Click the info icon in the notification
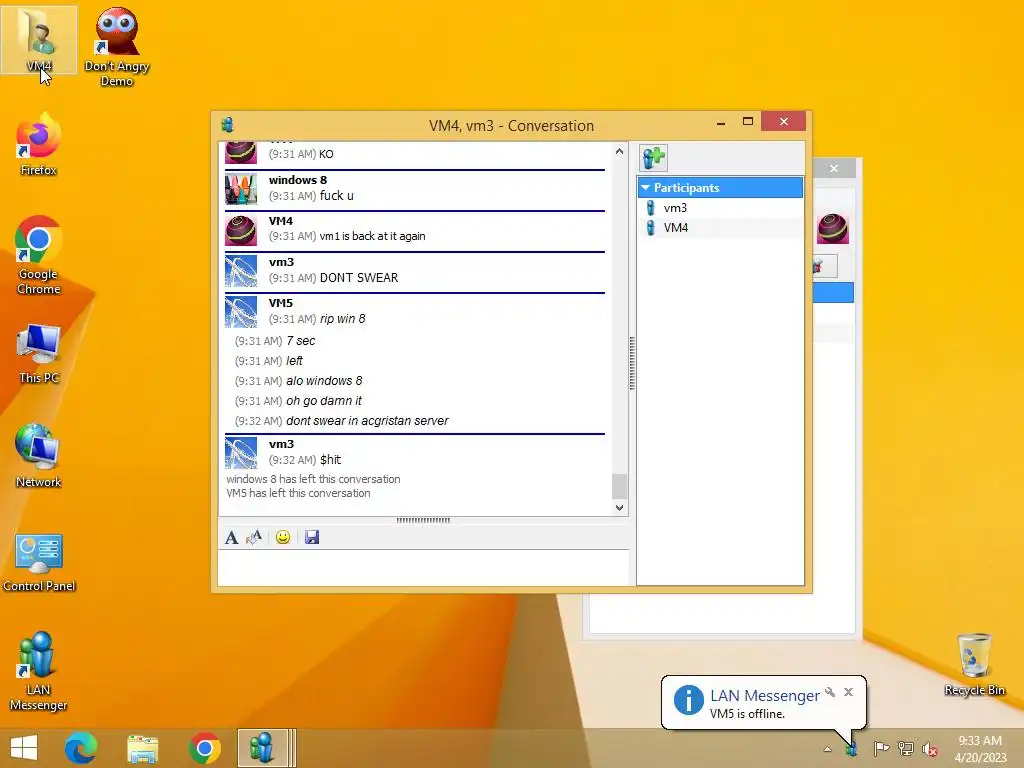This screenshot has width=1024, height=768. [688, 701]
